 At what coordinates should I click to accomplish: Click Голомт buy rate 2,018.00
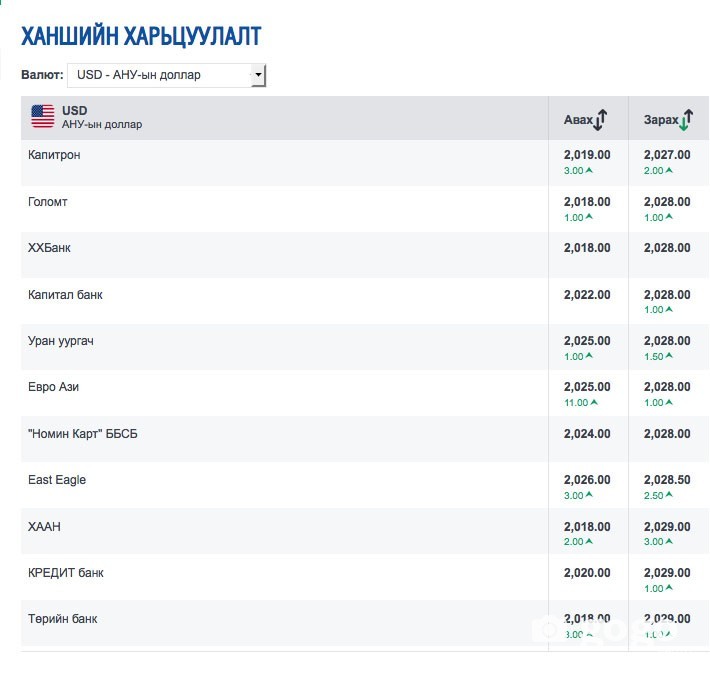(587, 202)
